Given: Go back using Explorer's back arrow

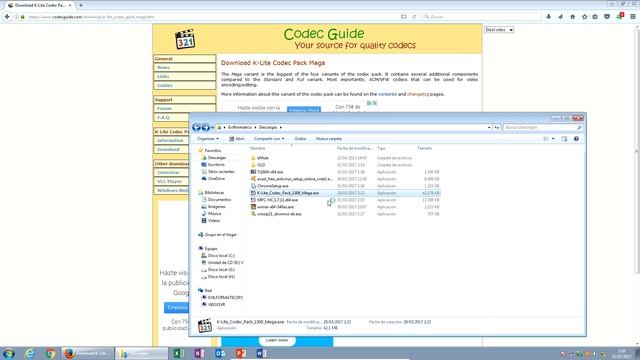Looking at the screenshot, I should pos(196,127).
